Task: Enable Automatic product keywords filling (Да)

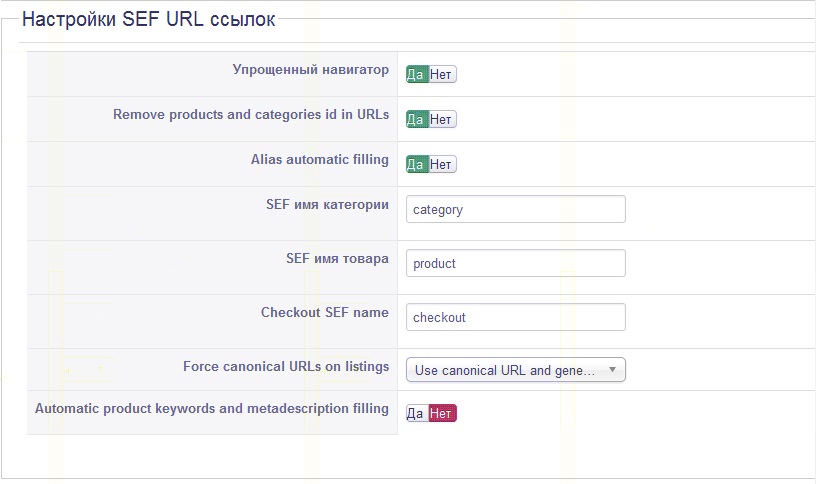Action: [417, 413]
